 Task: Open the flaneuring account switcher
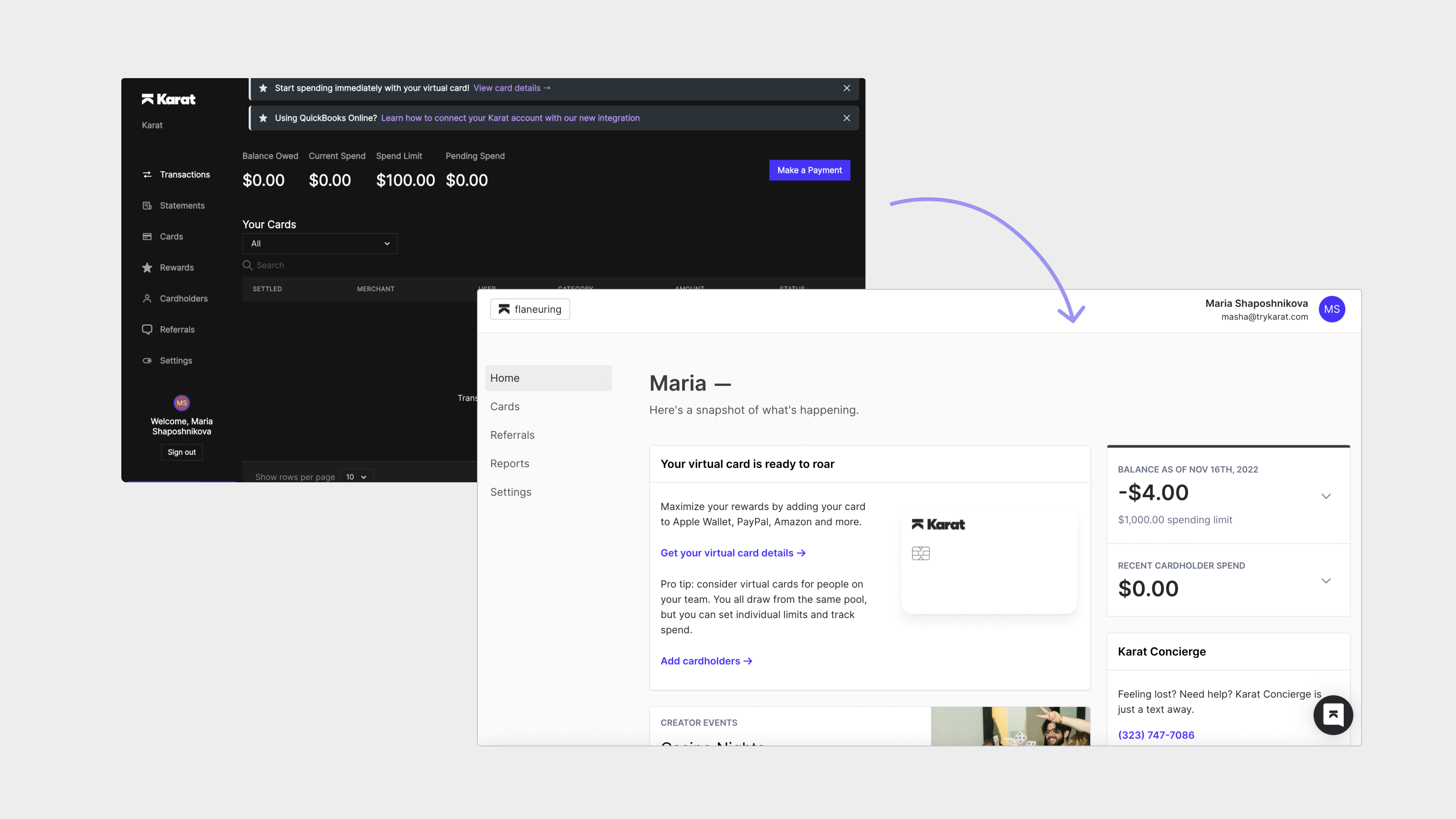point(530,309)
